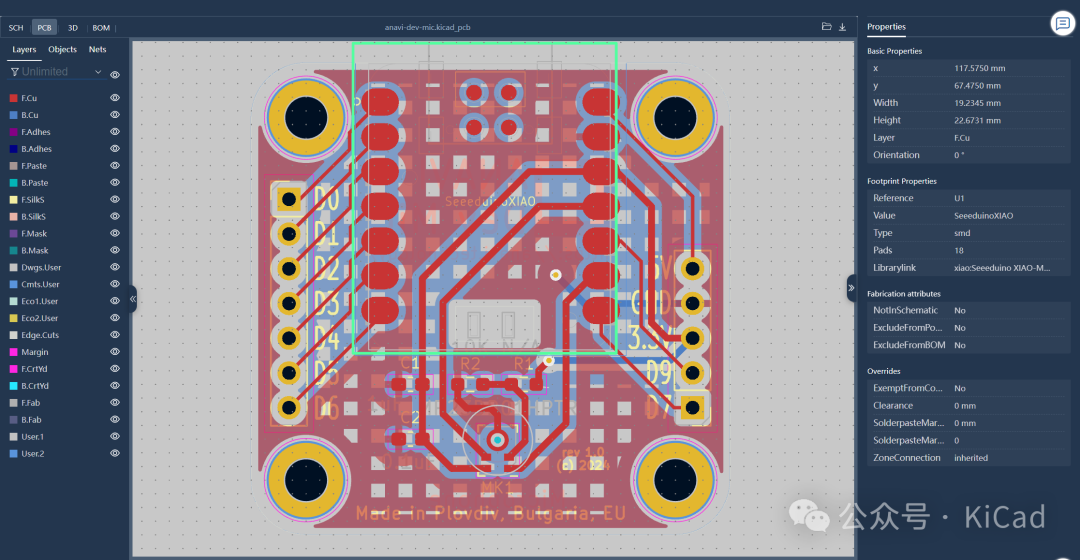Screen dimensions: 1080x560
Task: Hide the Eco1.User layer
Action: (x=115, y=301)
